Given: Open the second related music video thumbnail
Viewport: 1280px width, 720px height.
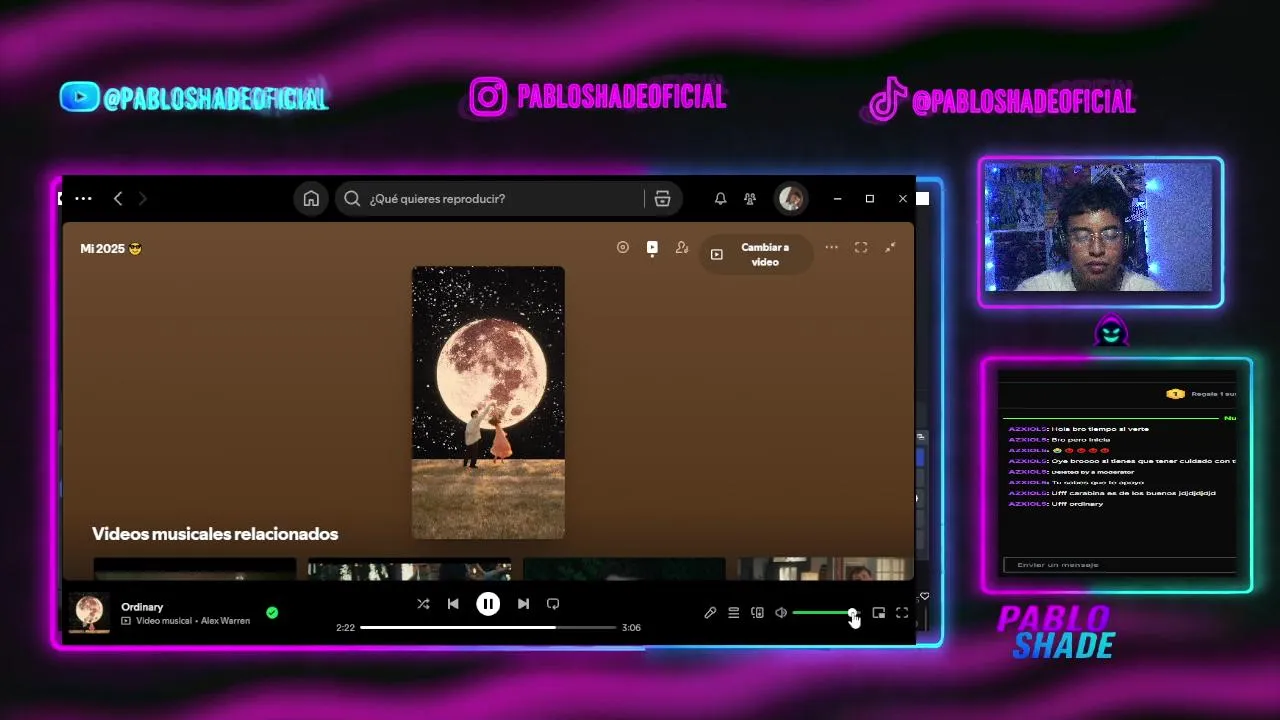Looking at the screenshot, I should pyautogui.click(x=410, y=569).
